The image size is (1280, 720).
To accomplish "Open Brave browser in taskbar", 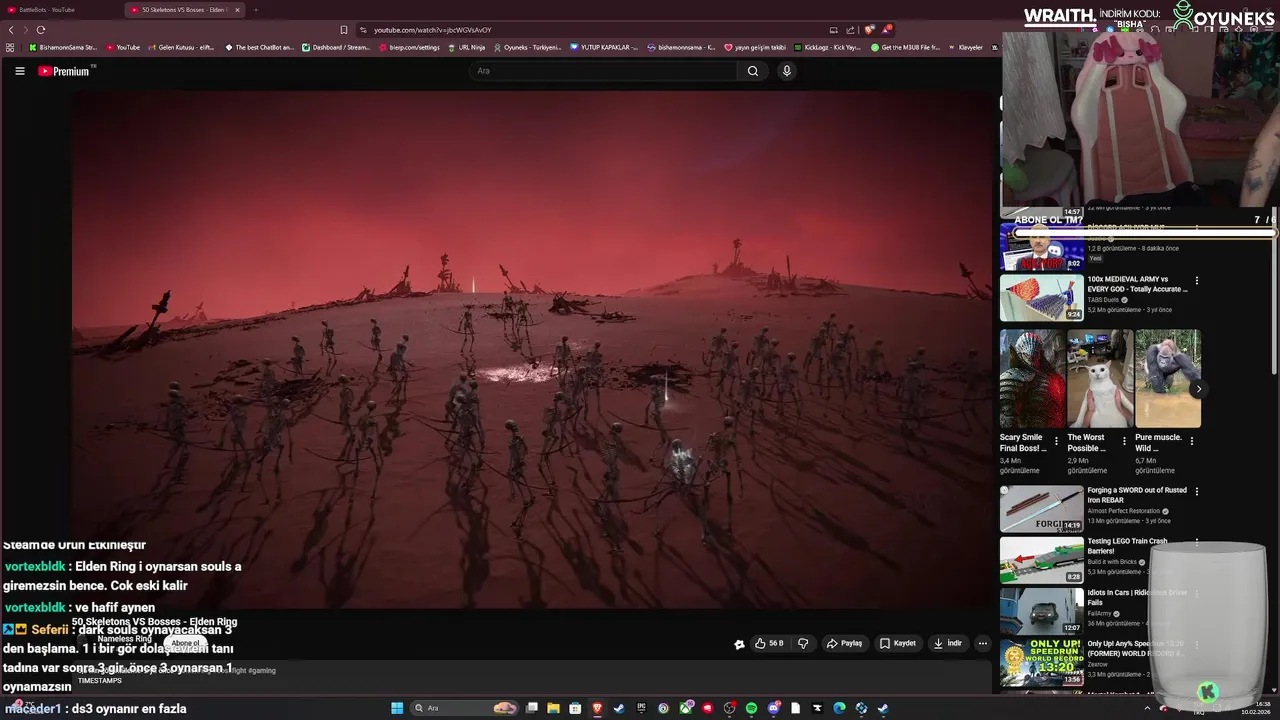I will 597,708.
